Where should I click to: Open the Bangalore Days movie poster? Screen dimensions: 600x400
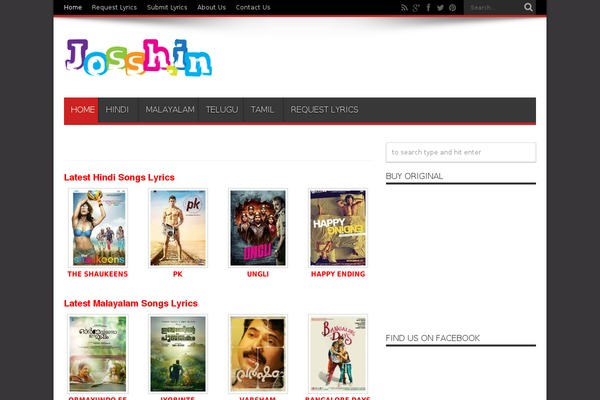pyautogui.click(x=338, y=354)
